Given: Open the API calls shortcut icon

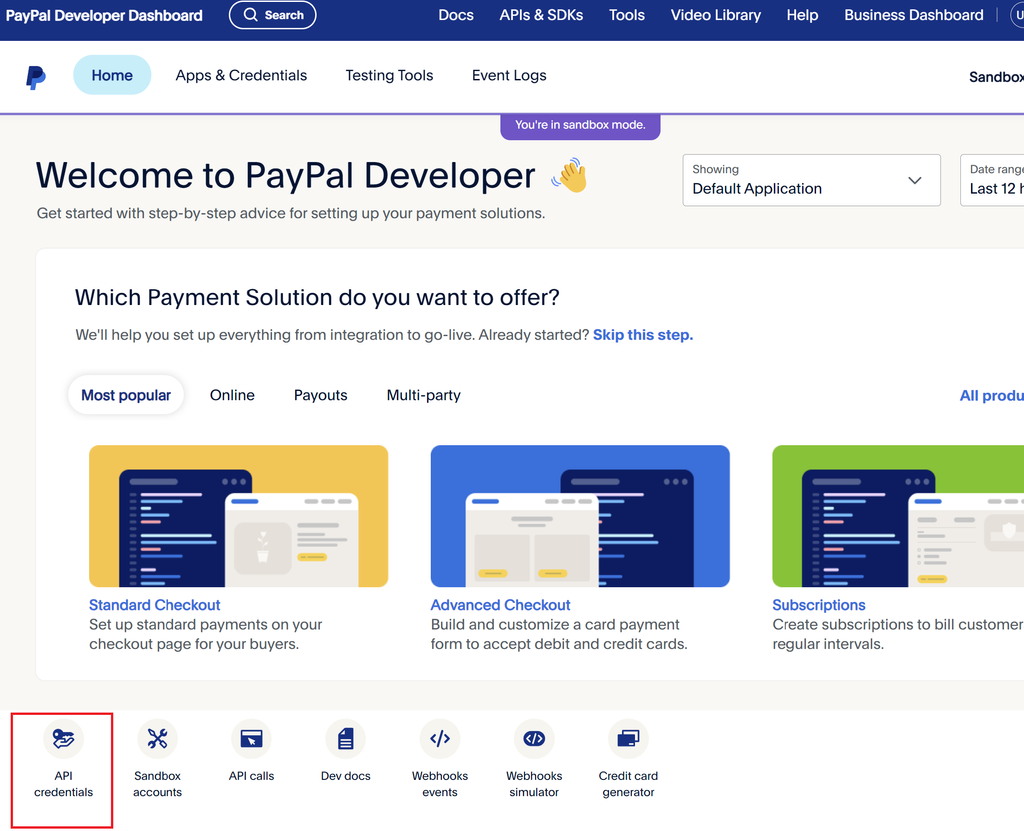Looking at the screenshot, I should 251,739.
